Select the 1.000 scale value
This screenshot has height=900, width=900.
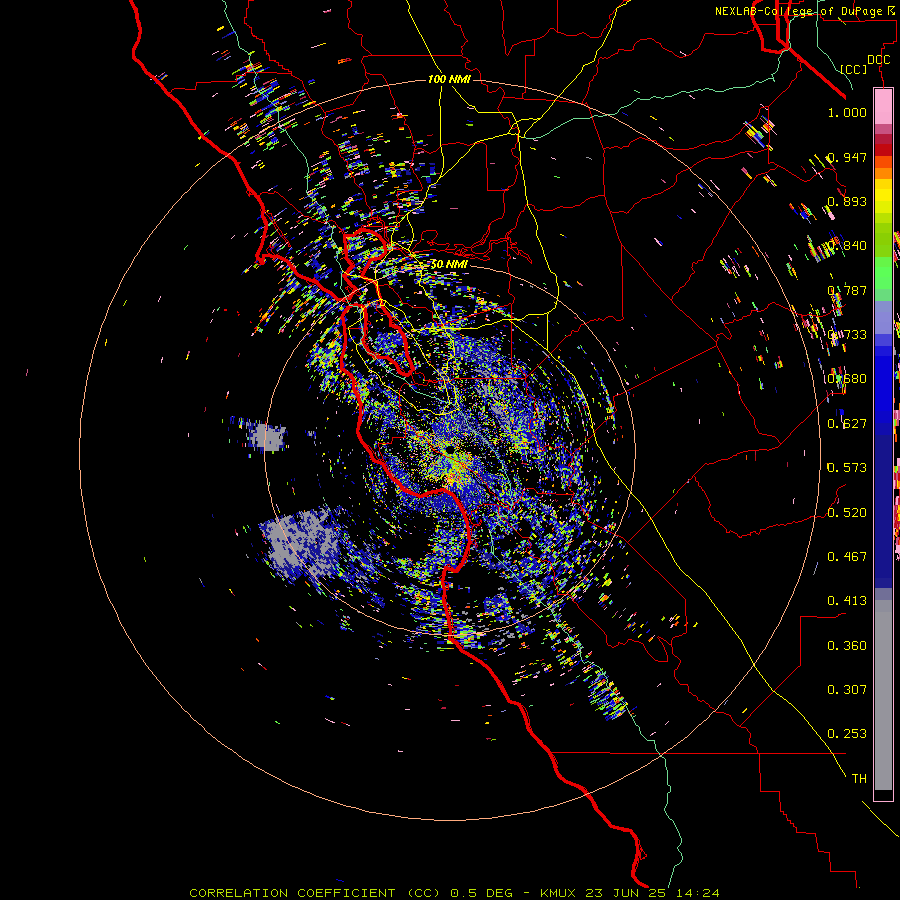847,112
